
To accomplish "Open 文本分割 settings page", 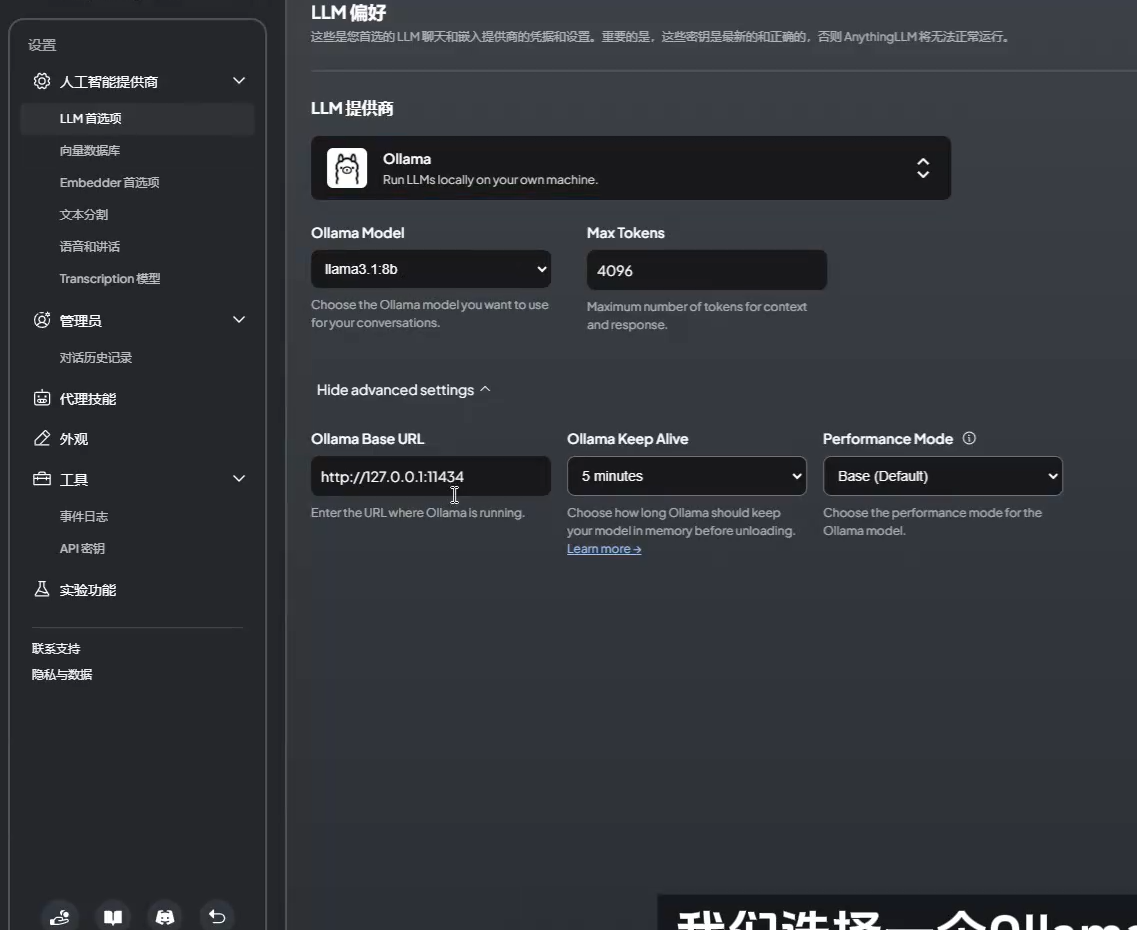I will tap(84, 215).
